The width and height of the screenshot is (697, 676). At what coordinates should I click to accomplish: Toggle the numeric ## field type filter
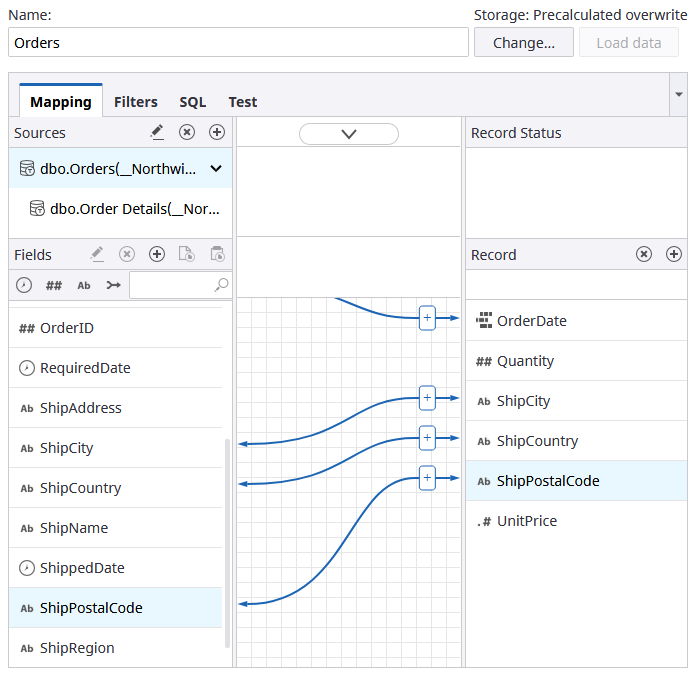pyautogui.click(x=54, y=286)
